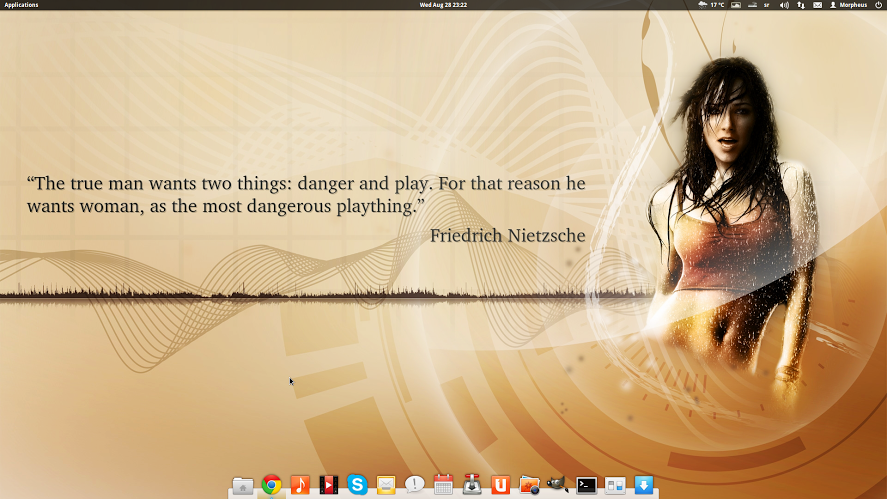Image resolution: width=887 pixels, height=499 pixels.
Task: Open the weather indicator showing 17 °C
Action: tap(712, 5)
